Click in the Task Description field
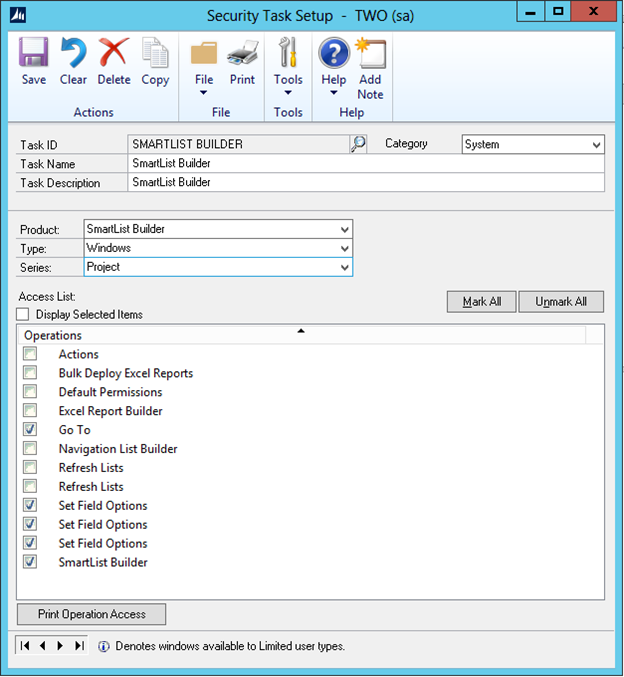This screenshot has width=624, height=677. point(366,182)
